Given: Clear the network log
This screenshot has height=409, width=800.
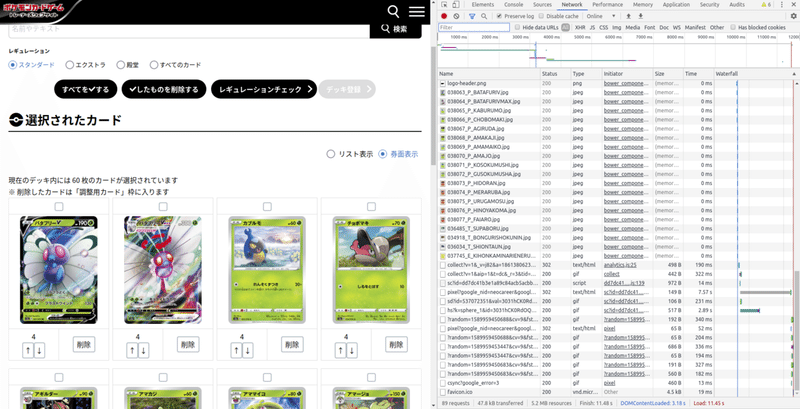Looking at the screenshot, I should point(456,16).
